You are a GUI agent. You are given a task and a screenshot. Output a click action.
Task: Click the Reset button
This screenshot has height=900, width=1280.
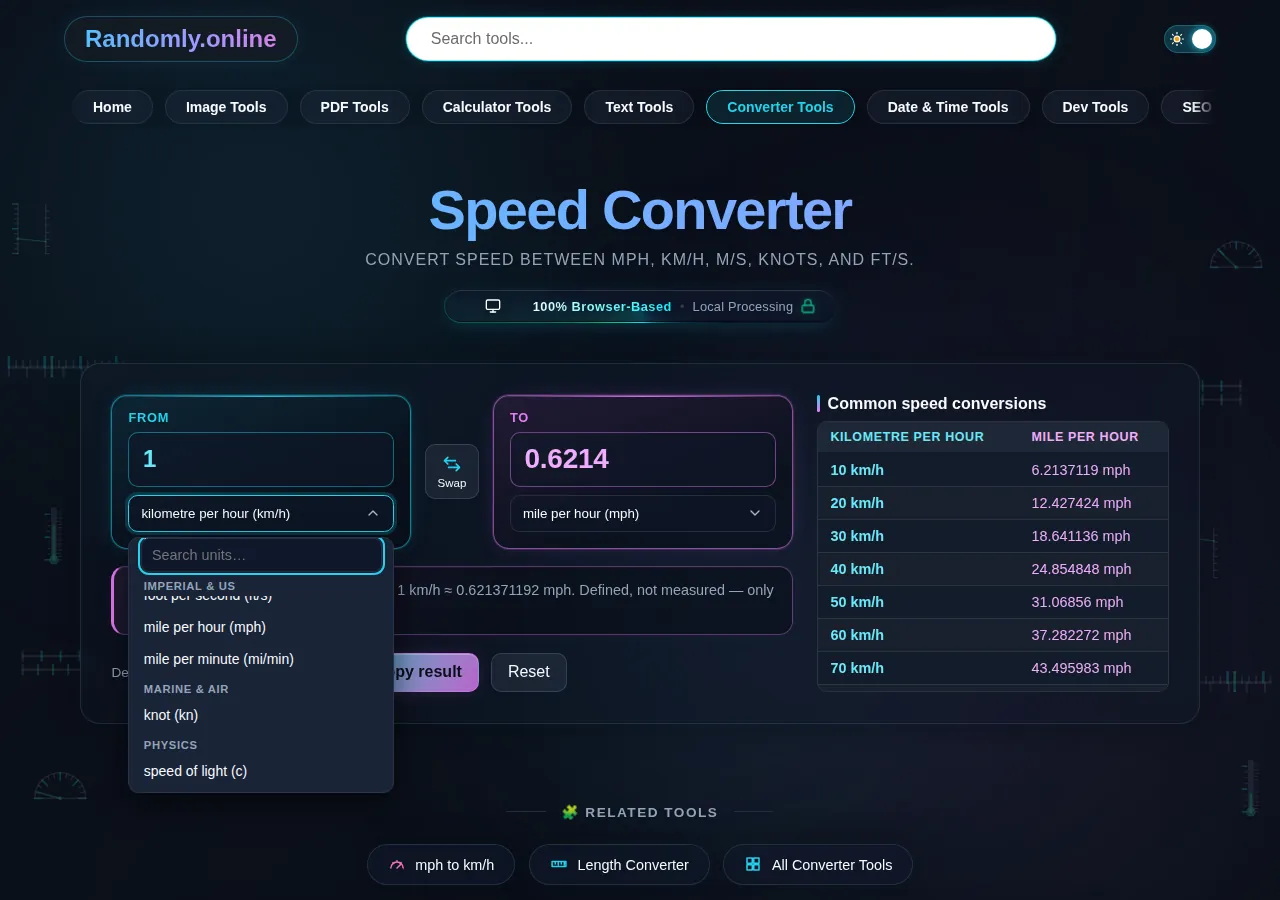point(529,672)
